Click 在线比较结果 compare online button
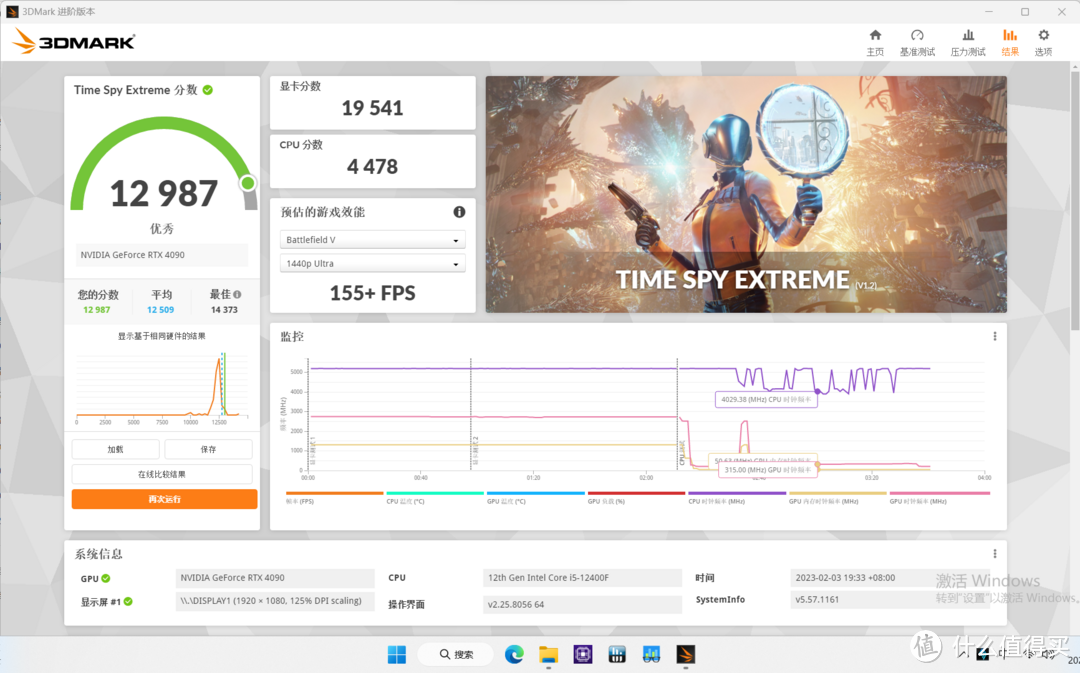1080x673 pixels. [x=162, y=474]
